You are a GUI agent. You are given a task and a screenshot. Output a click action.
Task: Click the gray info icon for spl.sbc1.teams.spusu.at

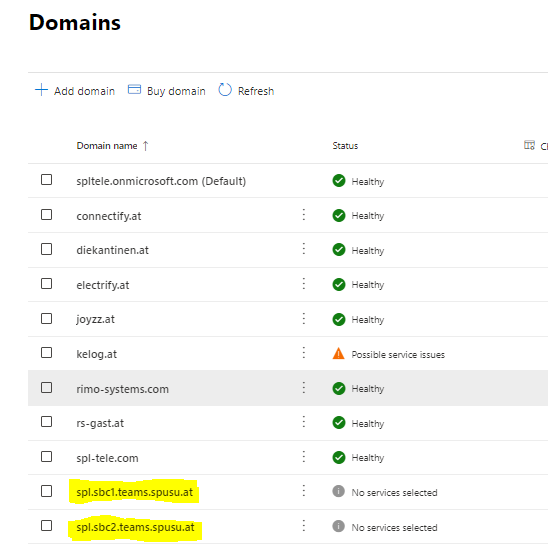338,491
